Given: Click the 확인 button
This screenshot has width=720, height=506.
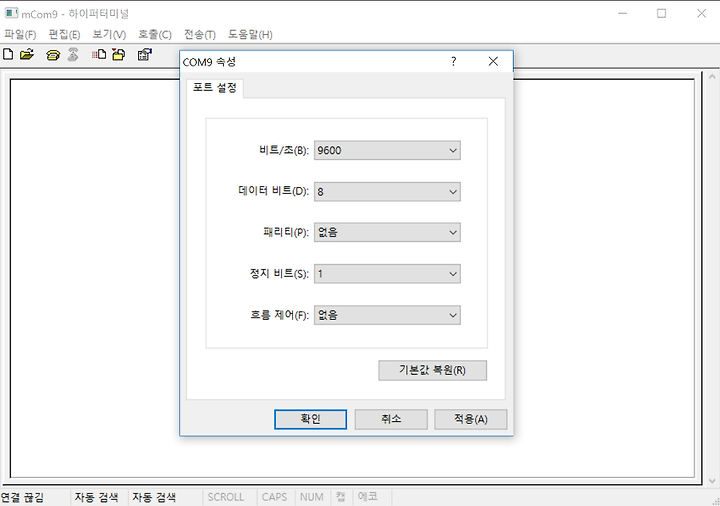Looking at the screenshot, I should tap(310, 419).
